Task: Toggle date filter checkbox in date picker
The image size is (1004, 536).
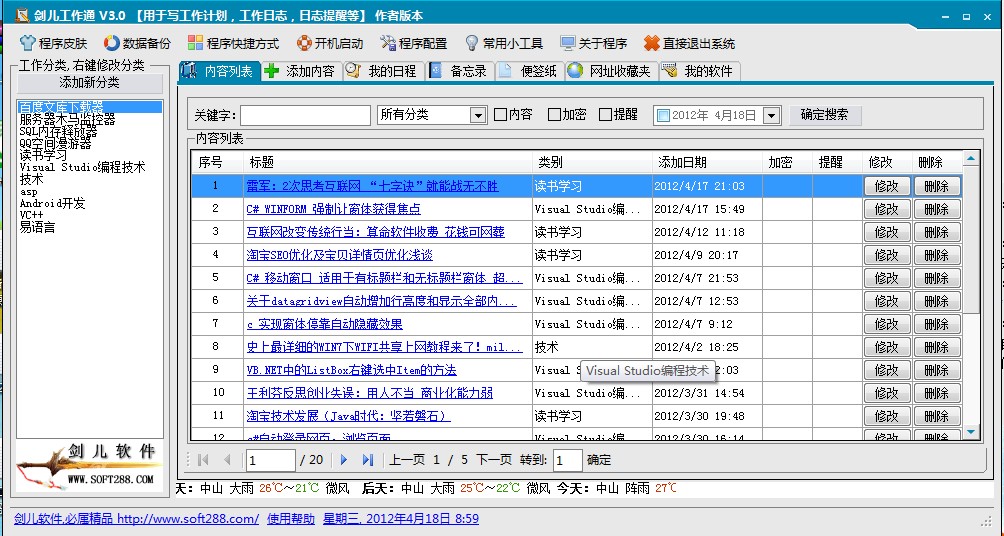Action: (x=663, y=115)
